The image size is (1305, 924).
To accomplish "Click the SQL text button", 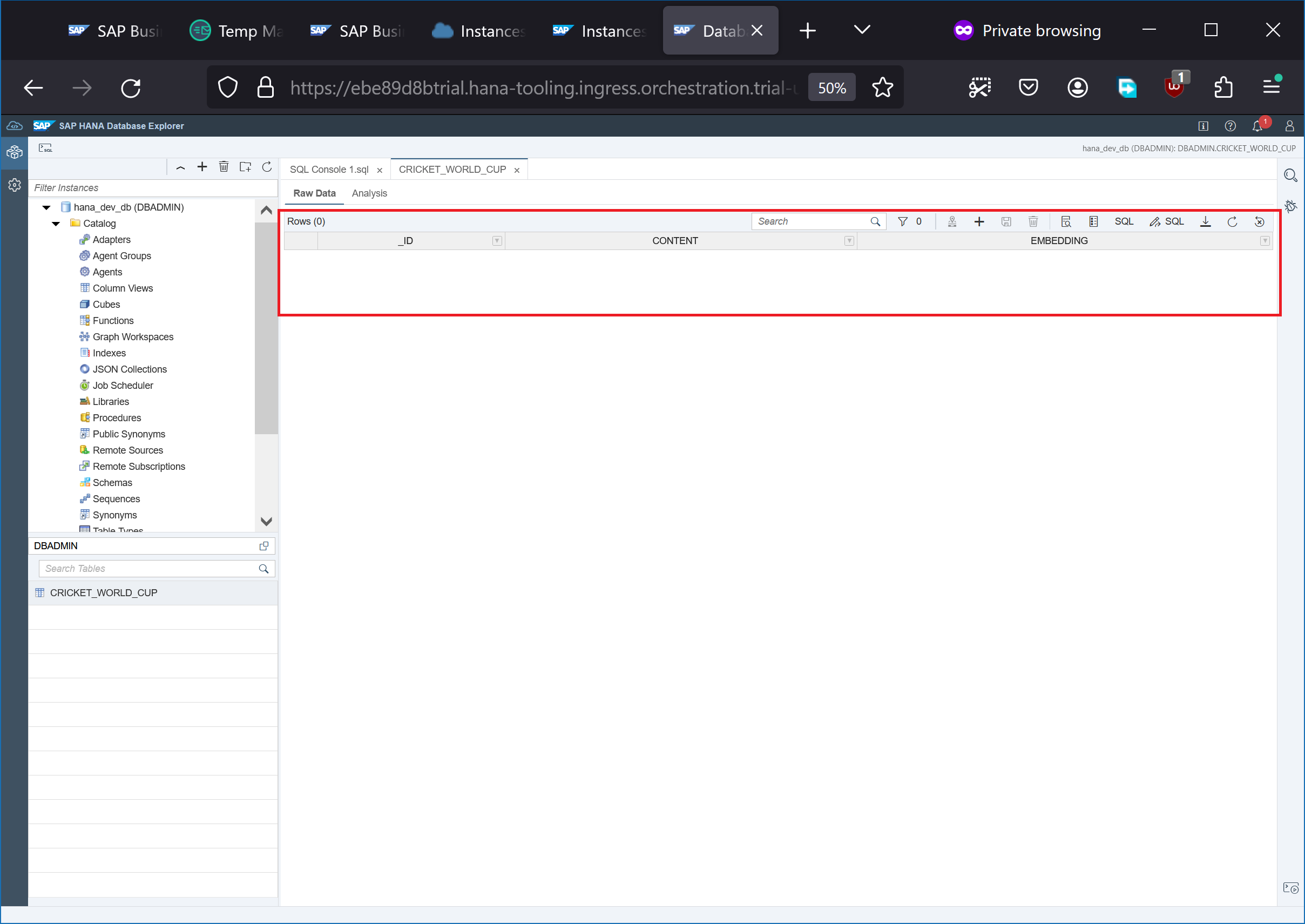I will (x=1124, y=221).
